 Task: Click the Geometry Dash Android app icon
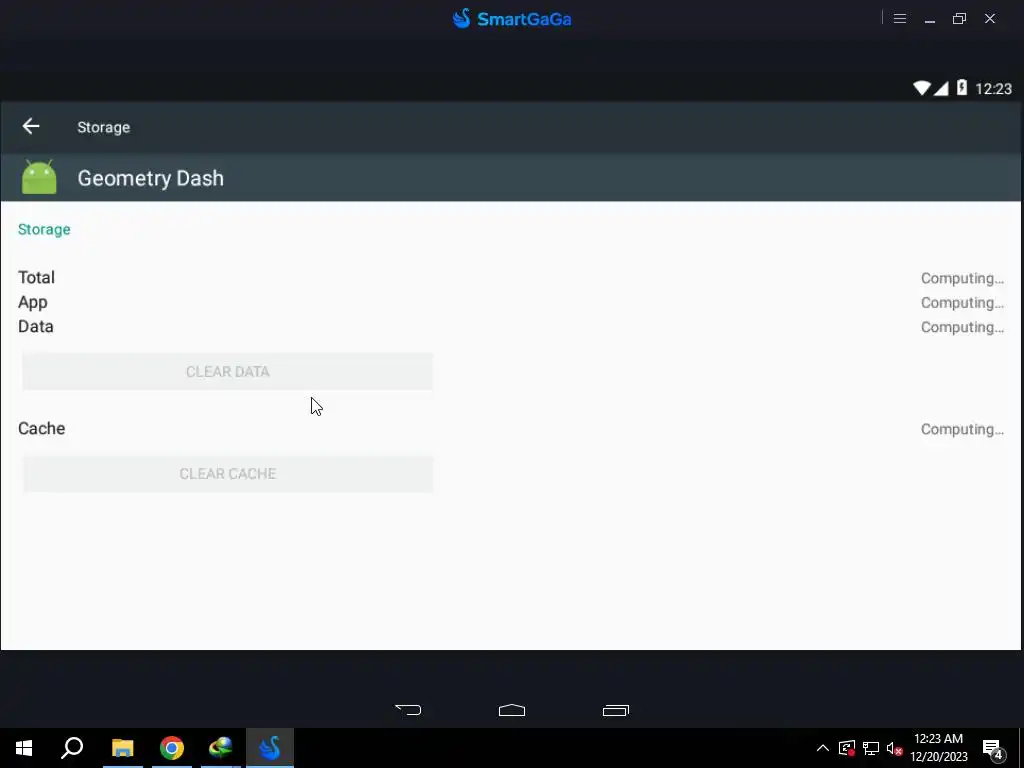pos(39,177)
